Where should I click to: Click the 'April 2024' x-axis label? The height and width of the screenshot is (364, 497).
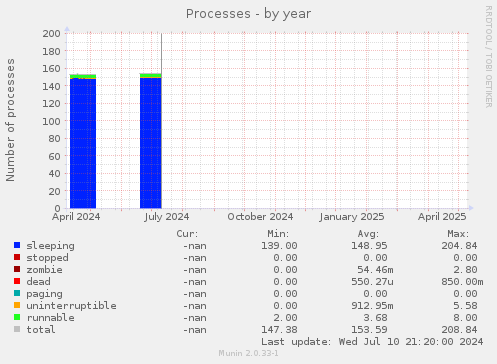[x=76, y=217]
